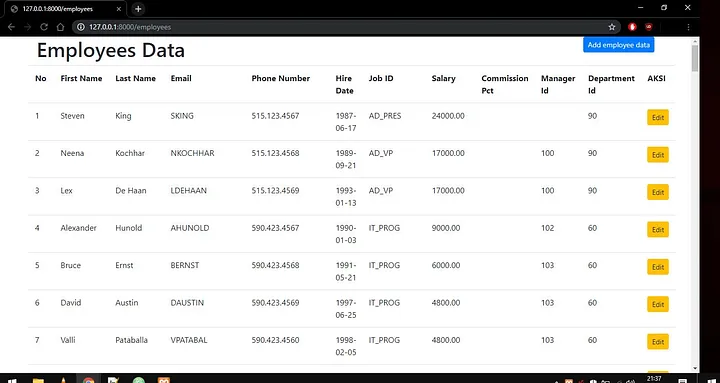Edit Bruce Ernst's record
This screenshot has height=383, width=720.
tap(658, 267)
